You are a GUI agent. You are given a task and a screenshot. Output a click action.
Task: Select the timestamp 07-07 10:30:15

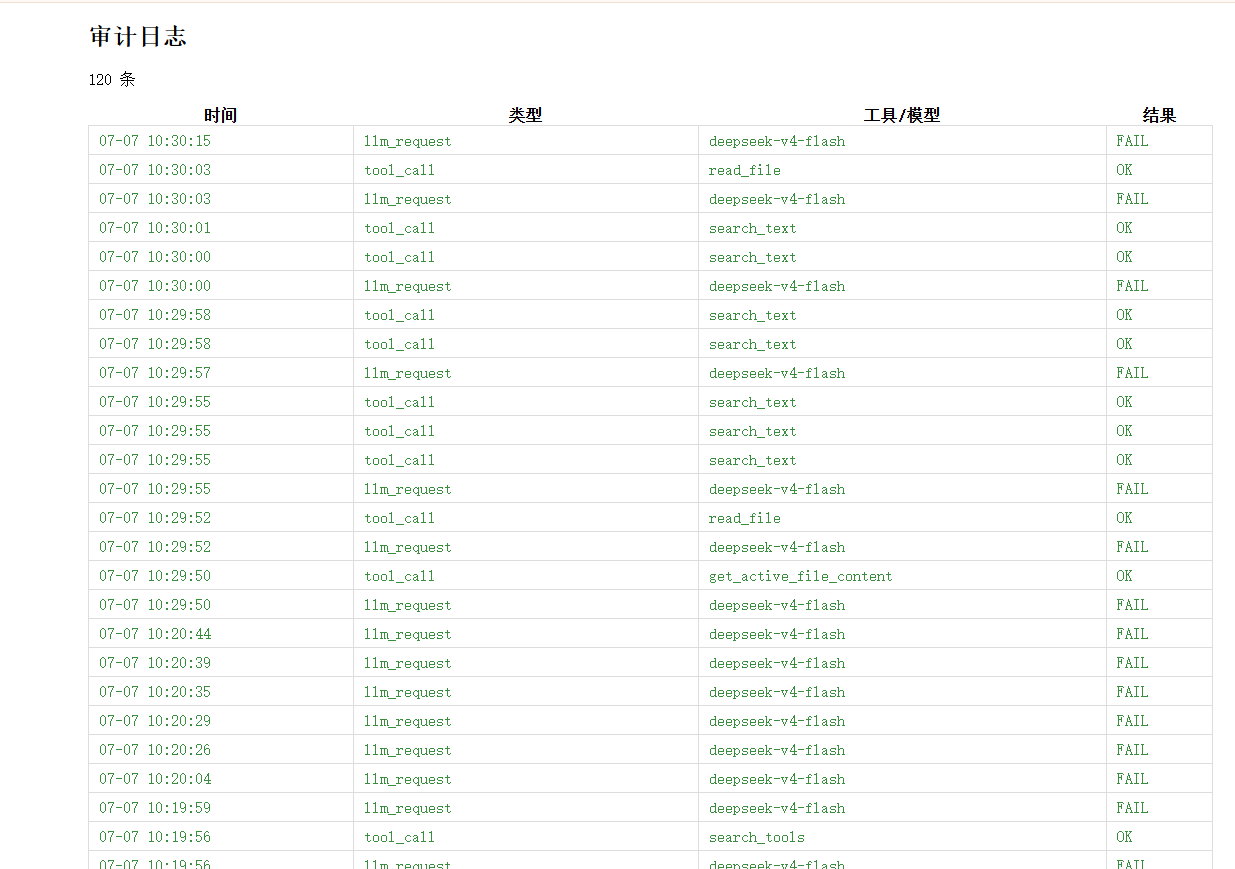coord(155,141)
